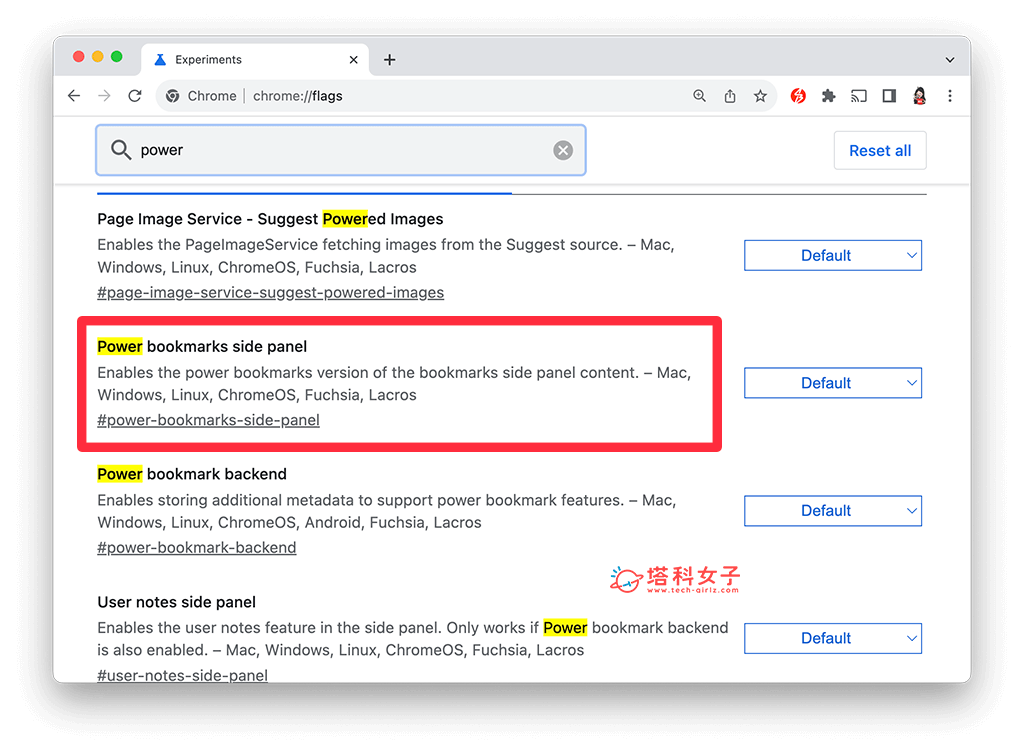The height and width of the screenshot is (753, 1024).
Task: Open the zoom magnifier icon in address bar
Action: pos(699,96)
